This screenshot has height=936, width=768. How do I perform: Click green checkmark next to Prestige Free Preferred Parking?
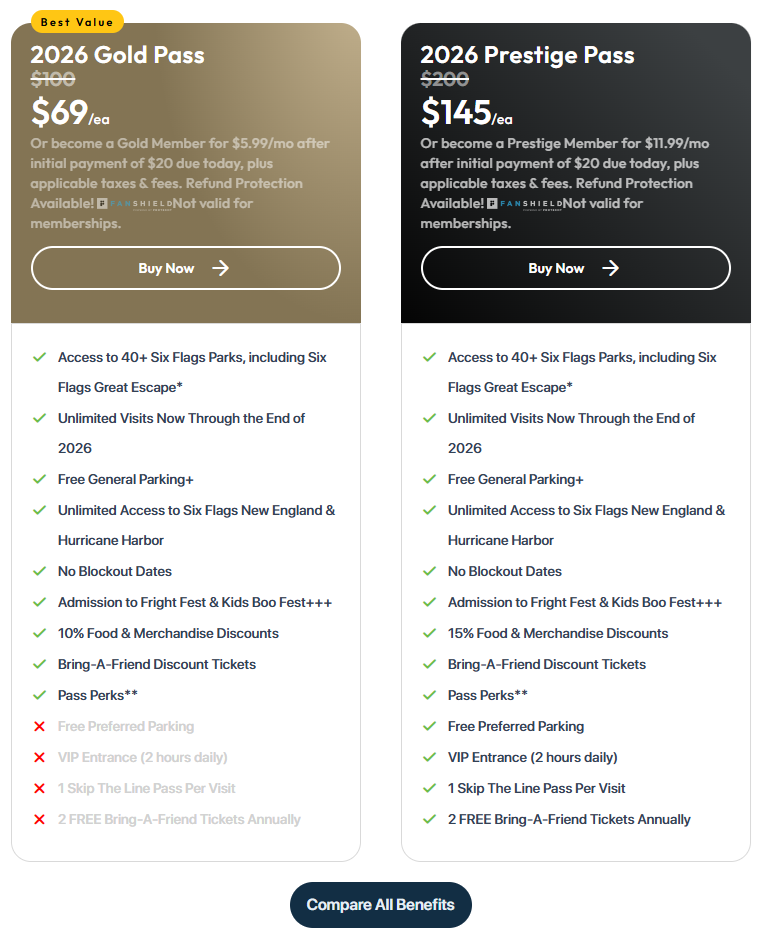tap(430, 726)
